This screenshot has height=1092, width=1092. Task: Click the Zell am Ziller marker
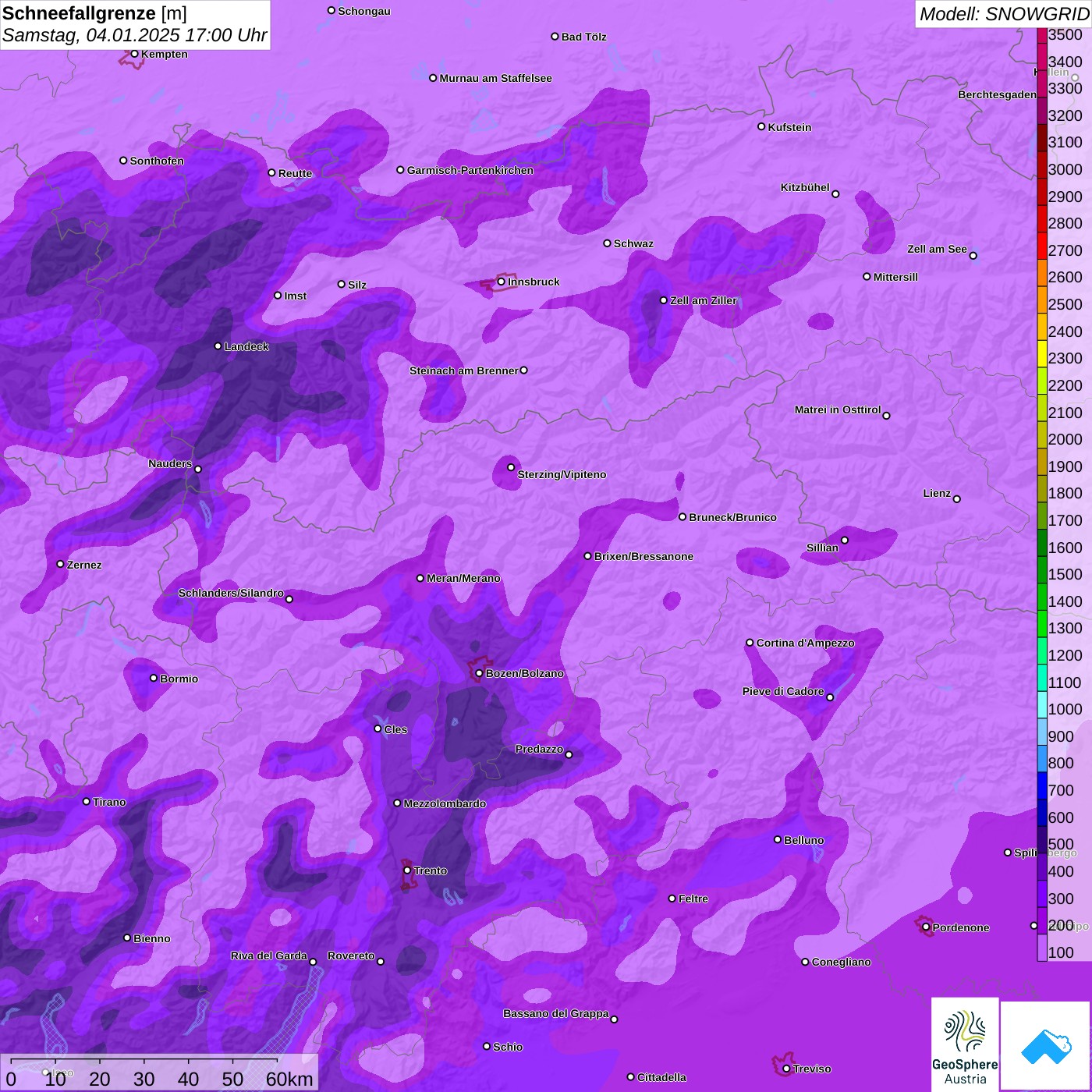pyautogui.click(x=664, y=300)
